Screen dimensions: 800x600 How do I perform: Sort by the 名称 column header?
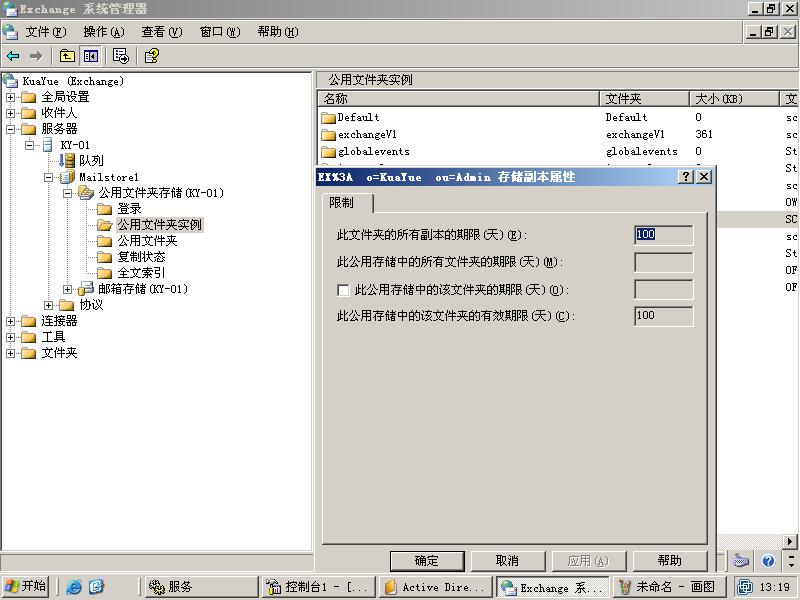tap(458, 98)
